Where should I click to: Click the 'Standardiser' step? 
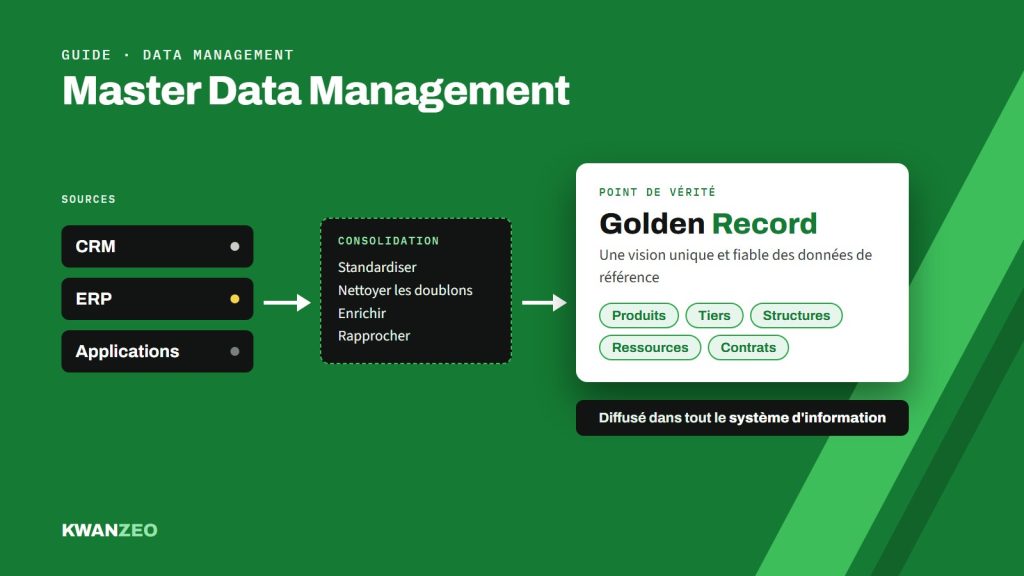(377, 267)
